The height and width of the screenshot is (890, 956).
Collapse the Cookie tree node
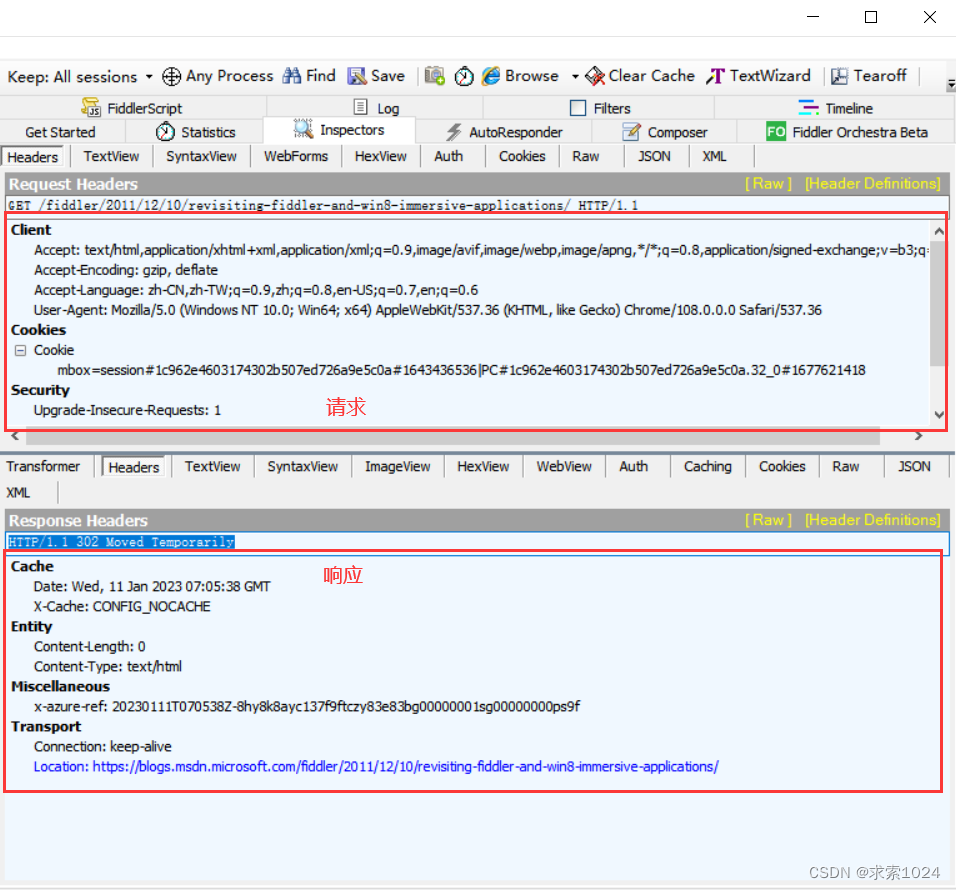pos(21,351)
